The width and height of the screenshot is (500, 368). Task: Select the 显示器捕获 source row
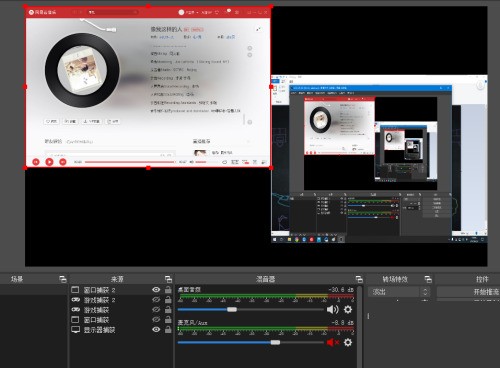coord(121,330)
